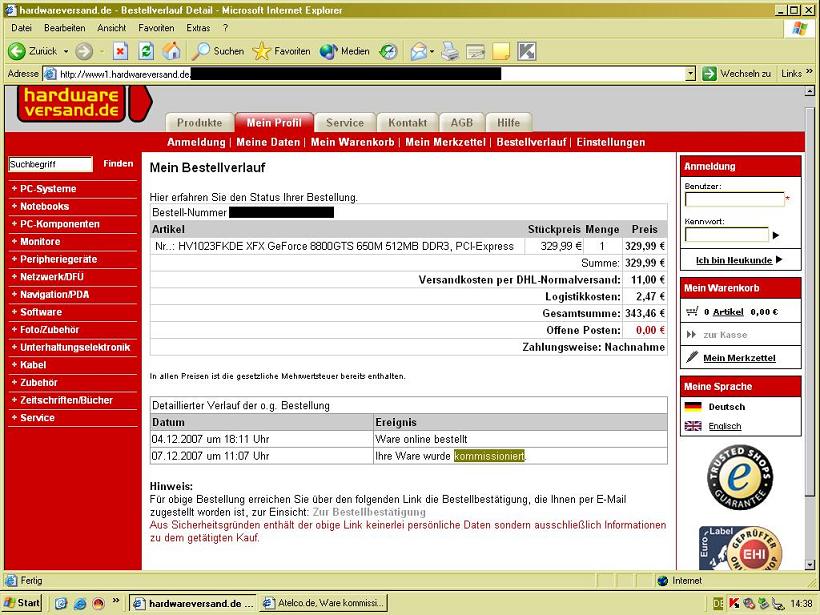Click the yellow note toolbar icon
The image size is (820, 615).
click(500, 51)
